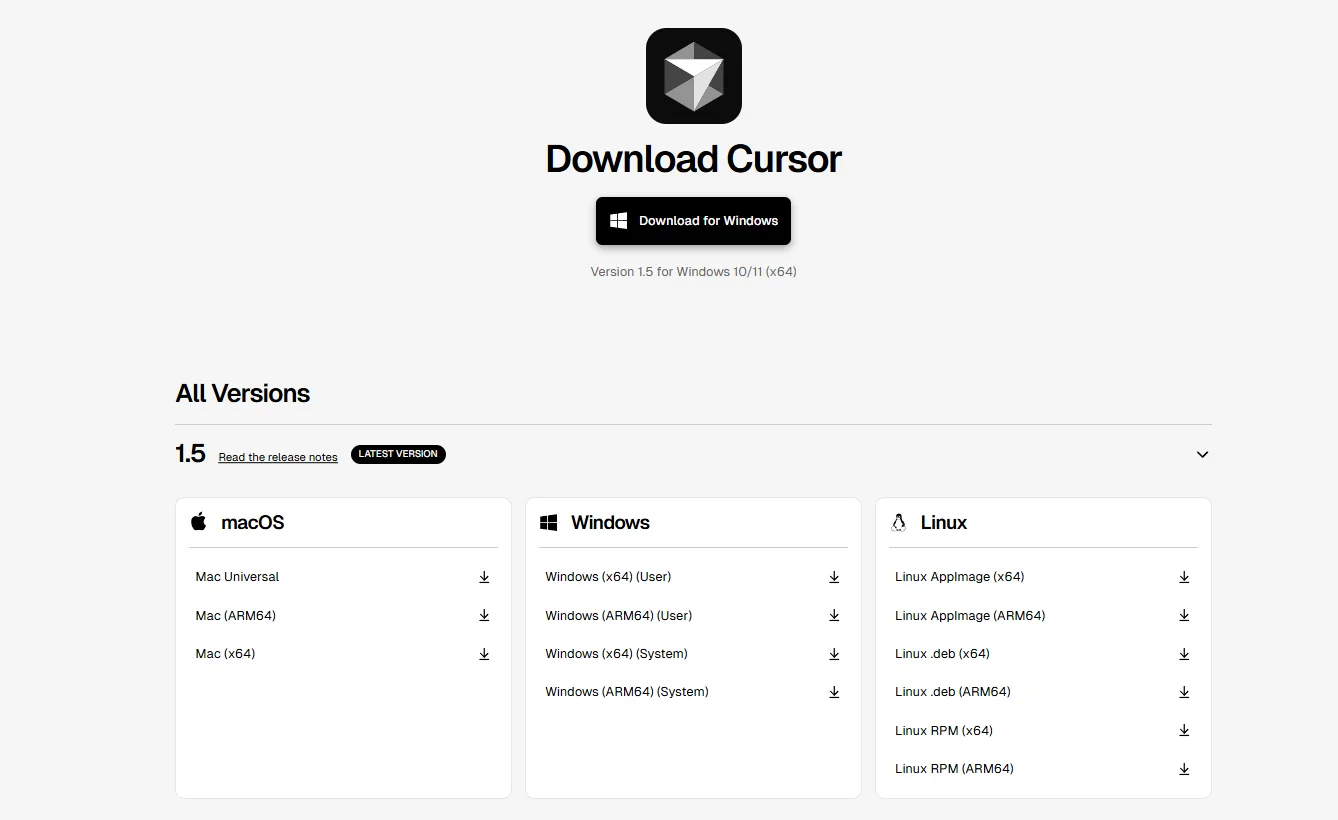Click the download icon for Windows (ARM64) (User)
The height and width of the screenshot is (820, 1338).
834,615
